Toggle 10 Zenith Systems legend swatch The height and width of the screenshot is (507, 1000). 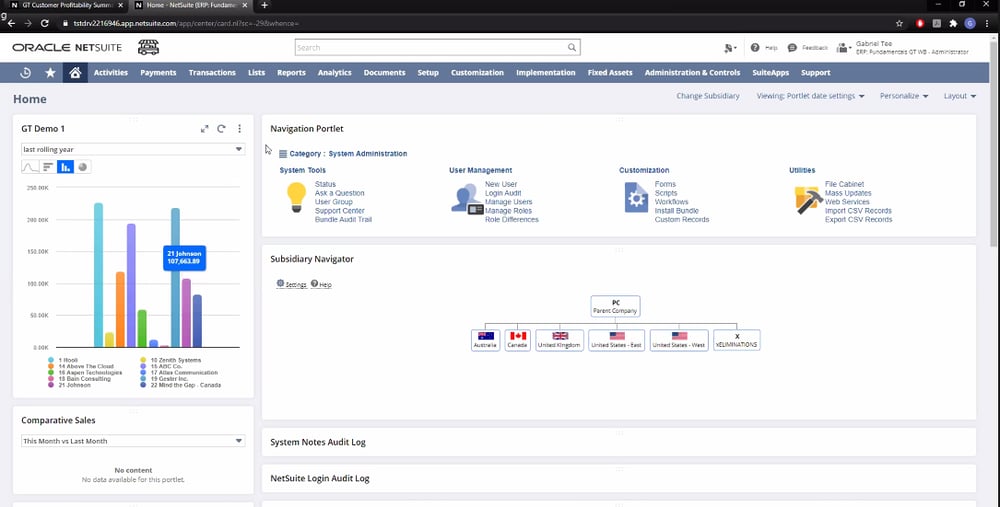143,360
